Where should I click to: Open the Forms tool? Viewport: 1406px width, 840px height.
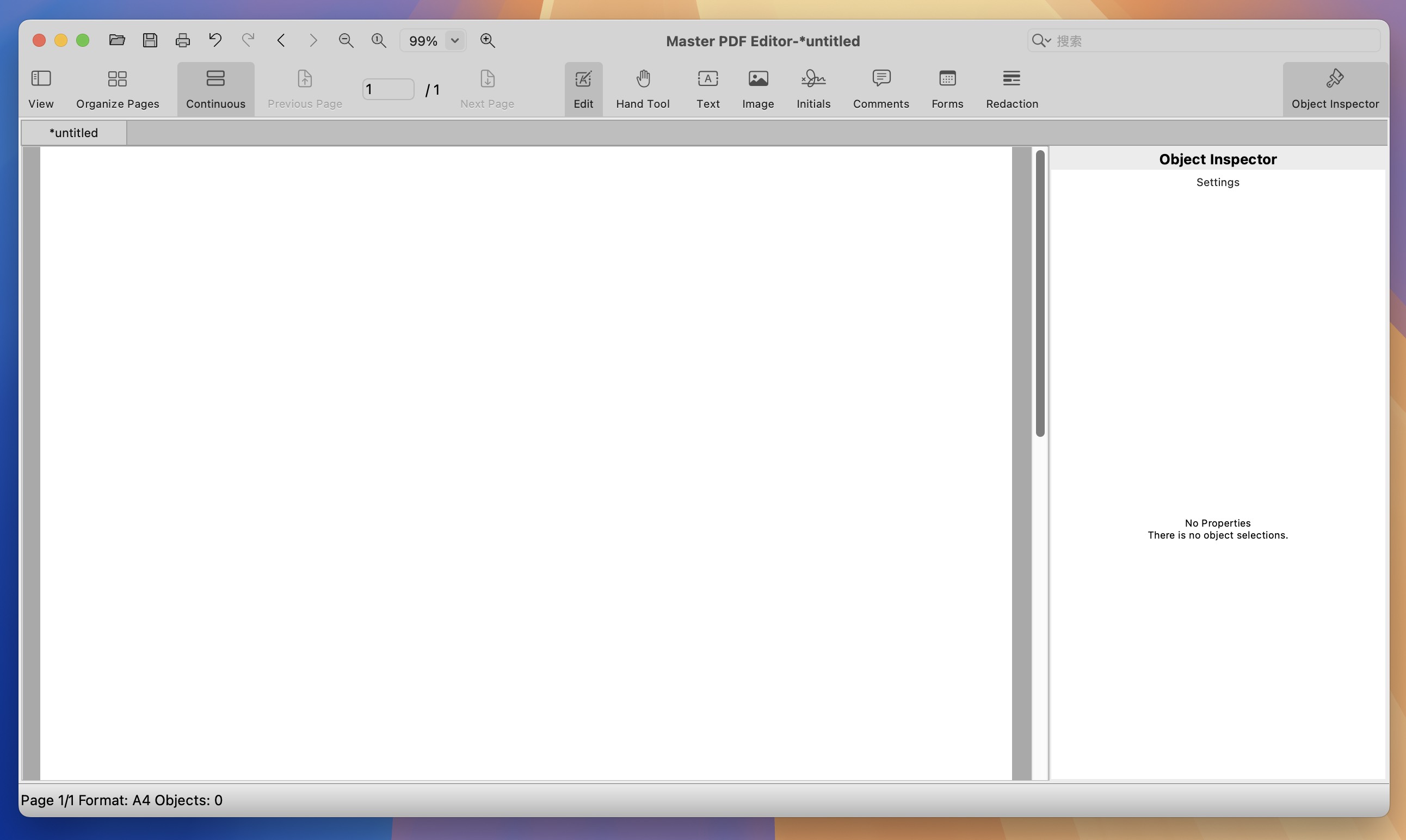click(x=946, y=88)
